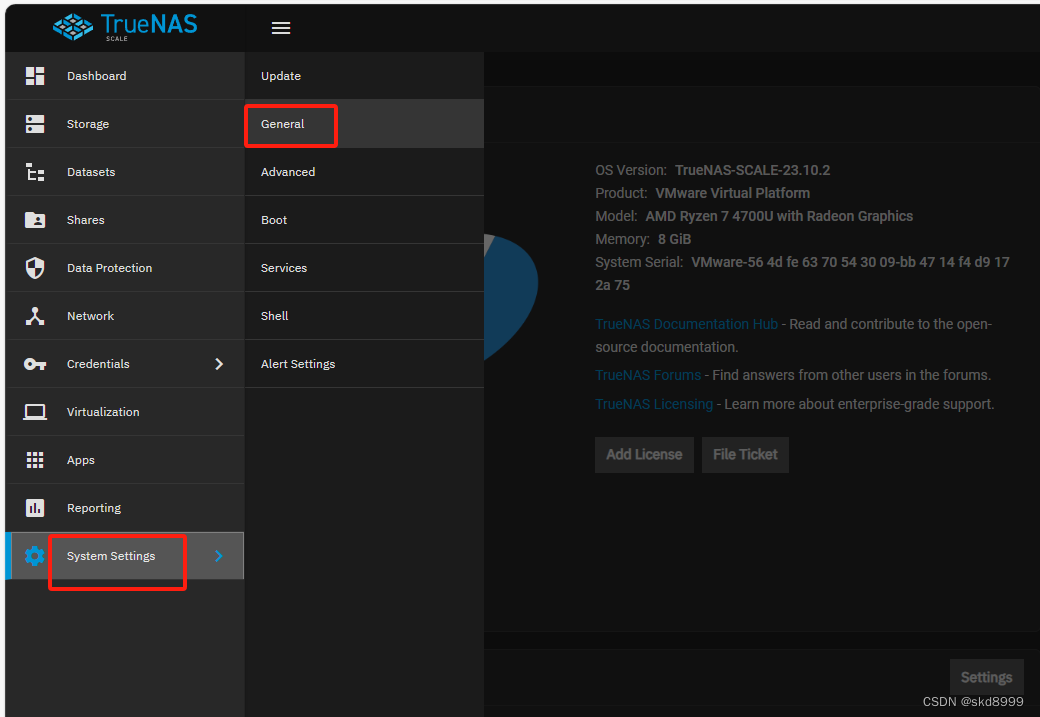Open Alert Settings from the submenu
This screenshot has height=717, width=1040.
point(364,364)
